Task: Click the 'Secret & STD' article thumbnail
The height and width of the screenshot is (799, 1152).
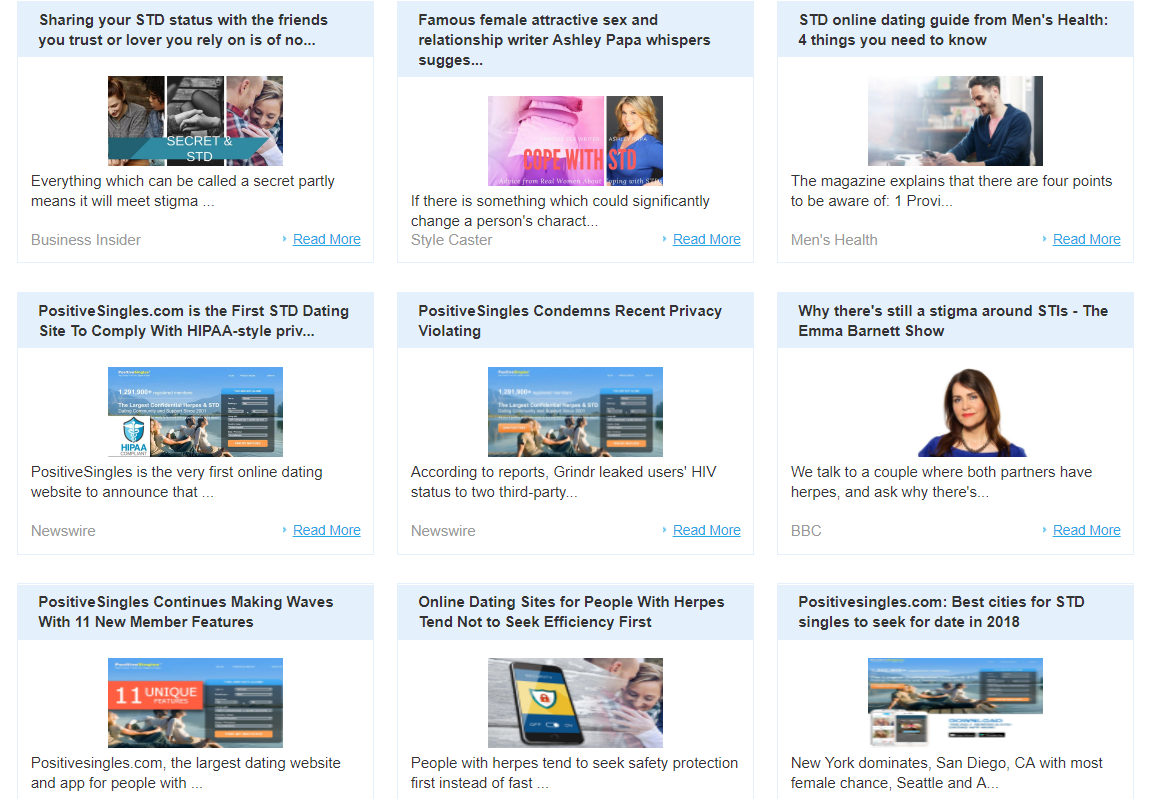Action: (x=195, y=121)
